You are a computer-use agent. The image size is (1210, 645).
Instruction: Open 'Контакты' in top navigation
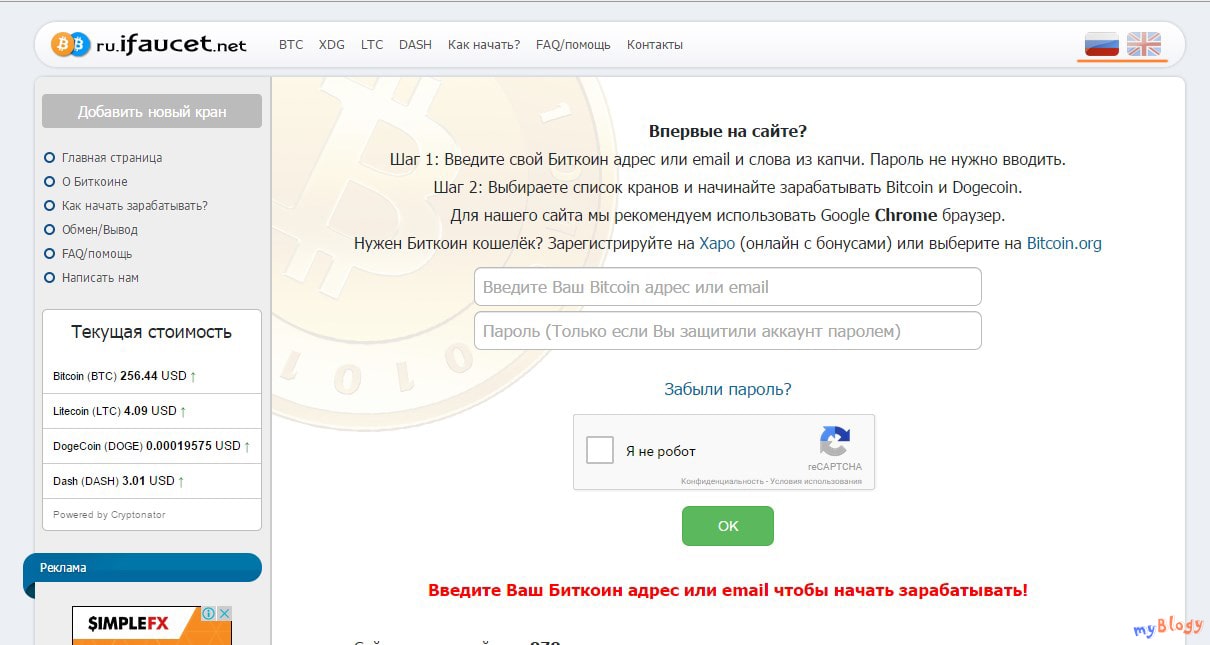655,45
